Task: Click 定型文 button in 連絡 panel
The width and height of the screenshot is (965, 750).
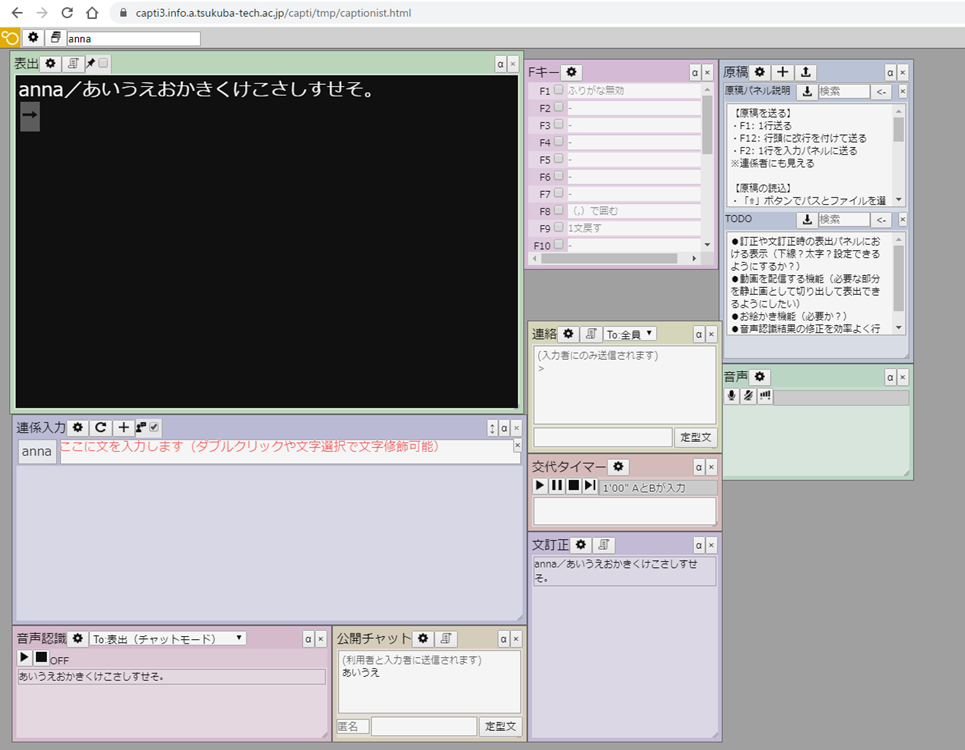Action: [695, 437]
